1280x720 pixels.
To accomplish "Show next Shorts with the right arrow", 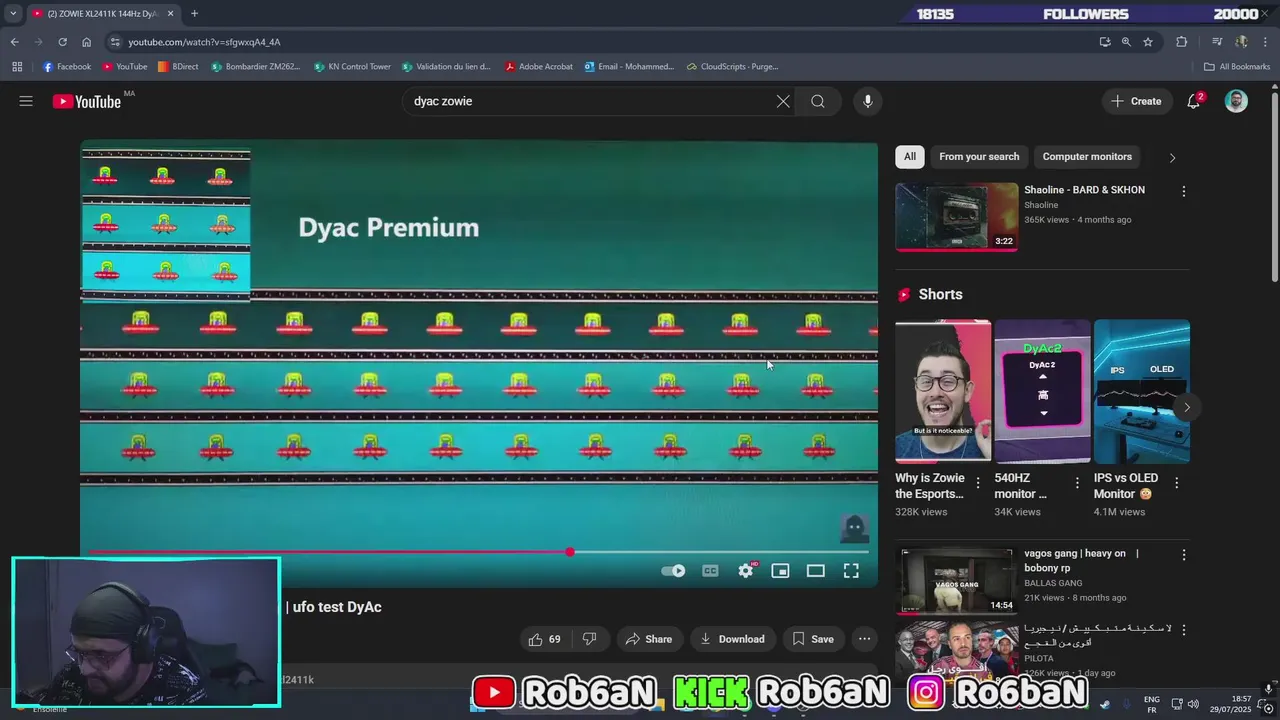I will pyautogui.click(x=1187, y=407).
